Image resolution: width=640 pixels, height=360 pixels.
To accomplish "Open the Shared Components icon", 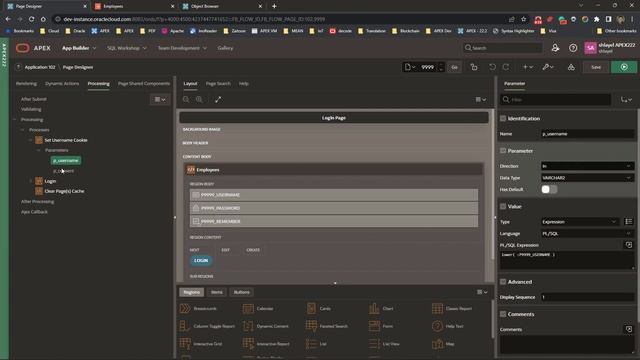I will pyautogui.click(x=571, y=67).
